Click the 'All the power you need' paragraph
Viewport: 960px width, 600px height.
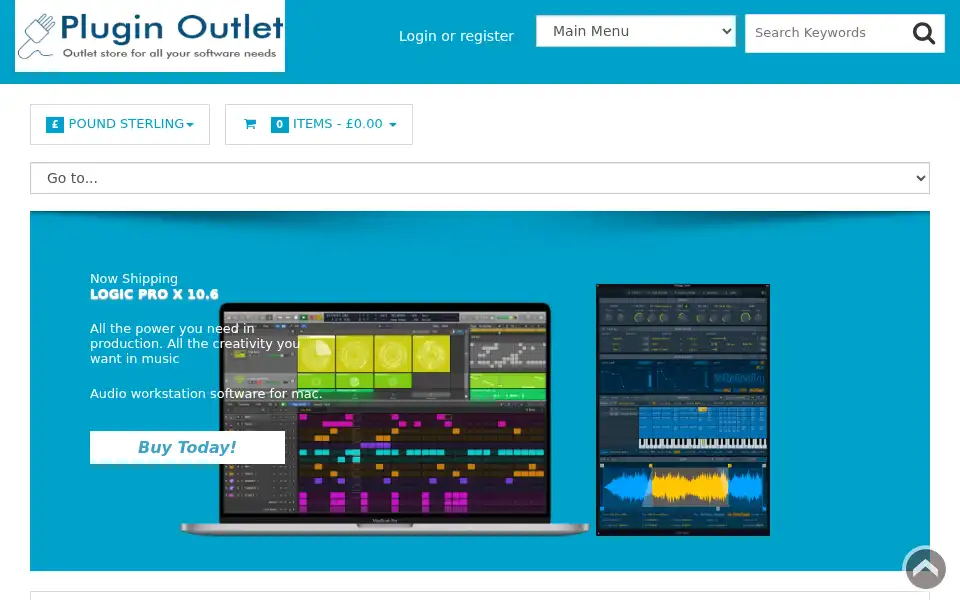click(195, 343)
